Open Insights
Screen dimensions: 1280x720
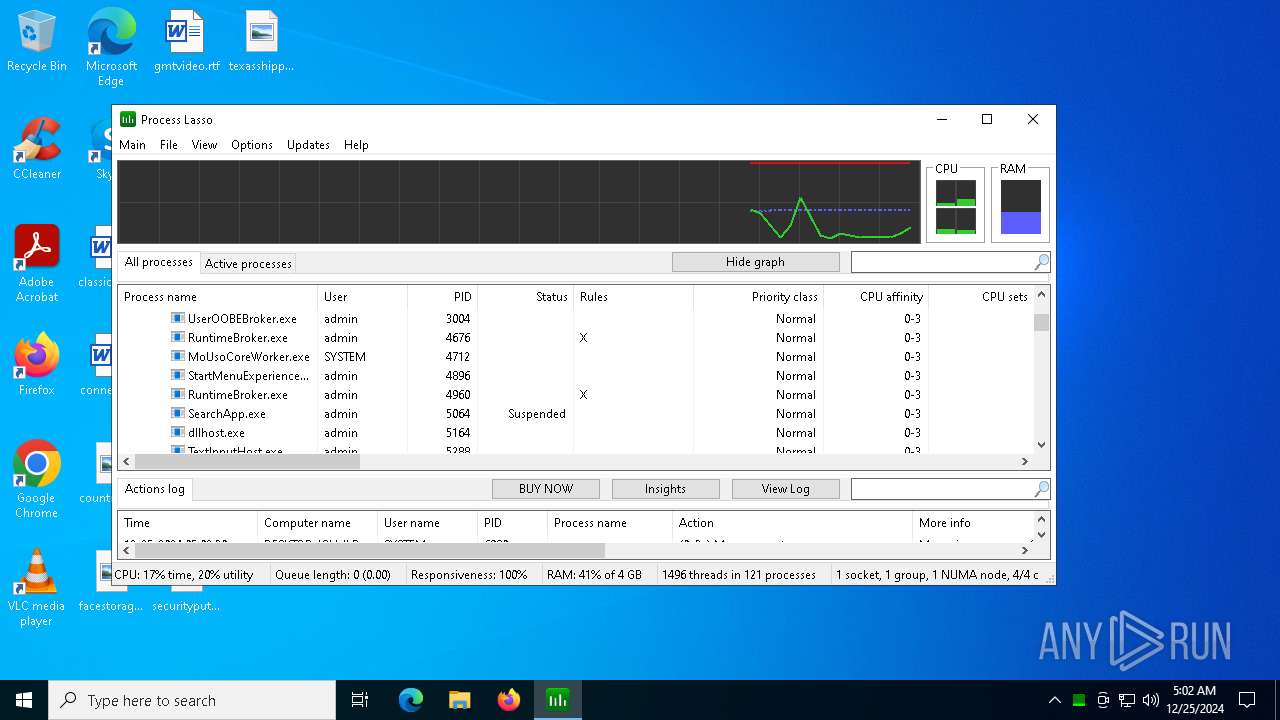[x=665, y=489]
